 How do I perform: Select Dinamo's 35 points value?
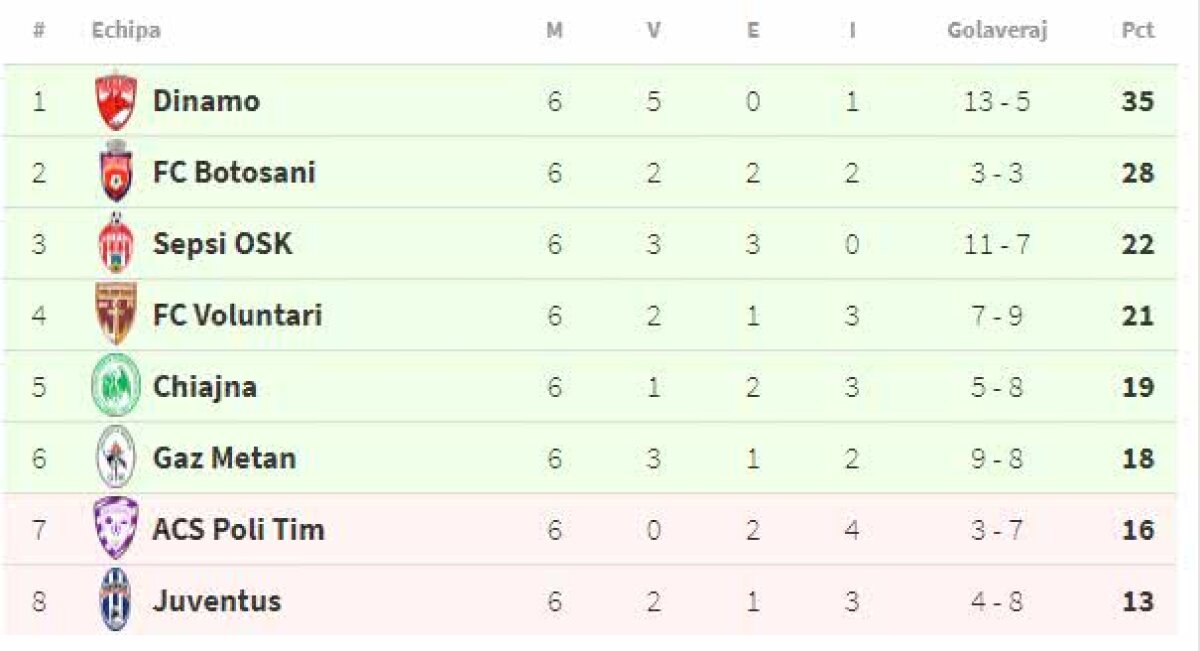point(1138,102)
